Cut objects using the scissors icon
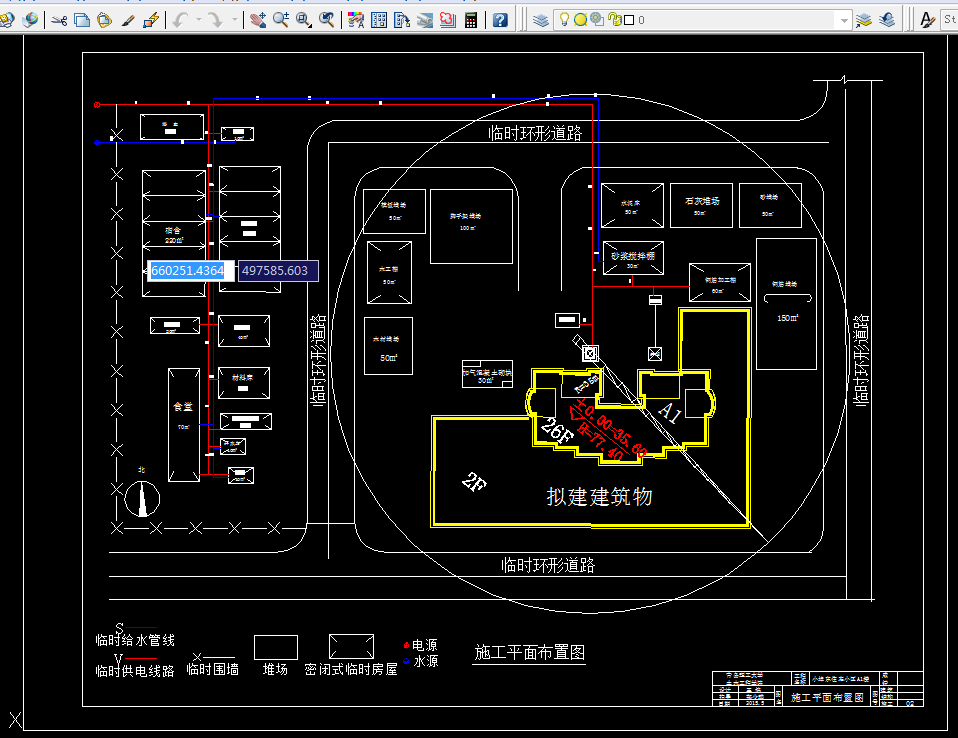 coord(58,18)
